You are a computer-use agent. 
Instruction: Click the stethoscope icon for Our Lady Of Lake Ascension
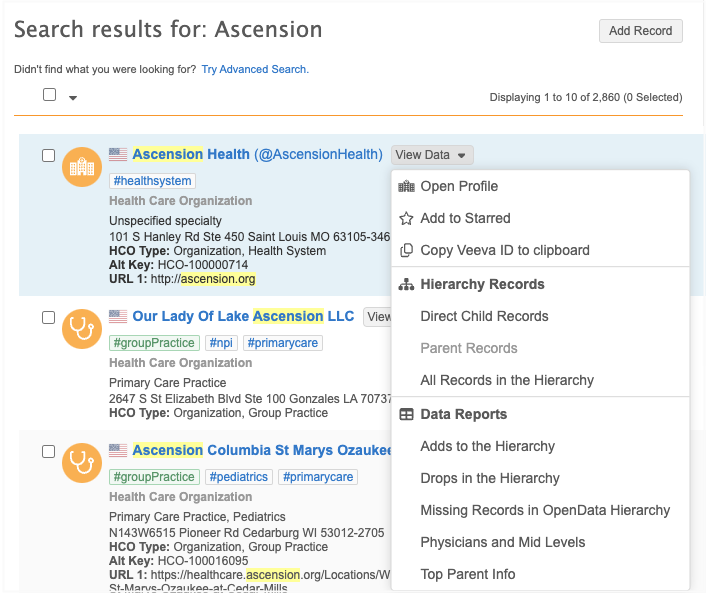[82, 329]
